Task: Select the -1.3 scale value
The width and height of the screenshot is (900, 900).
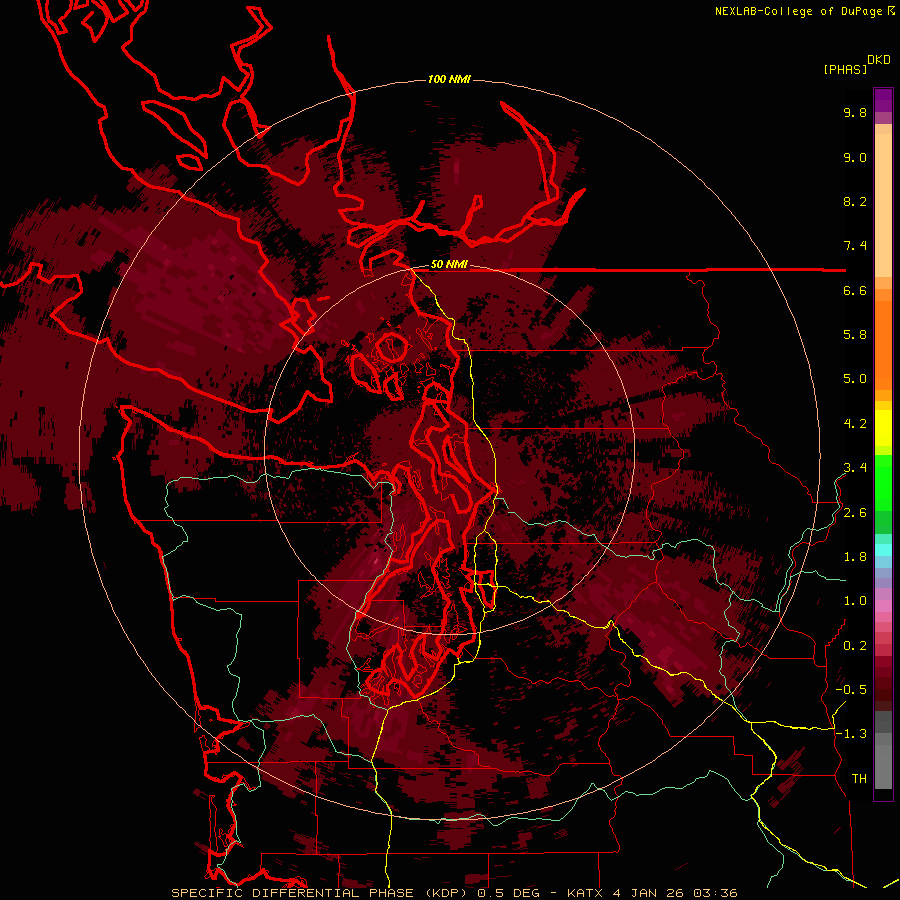Action: pyautogui.click(x=851, y=734)
